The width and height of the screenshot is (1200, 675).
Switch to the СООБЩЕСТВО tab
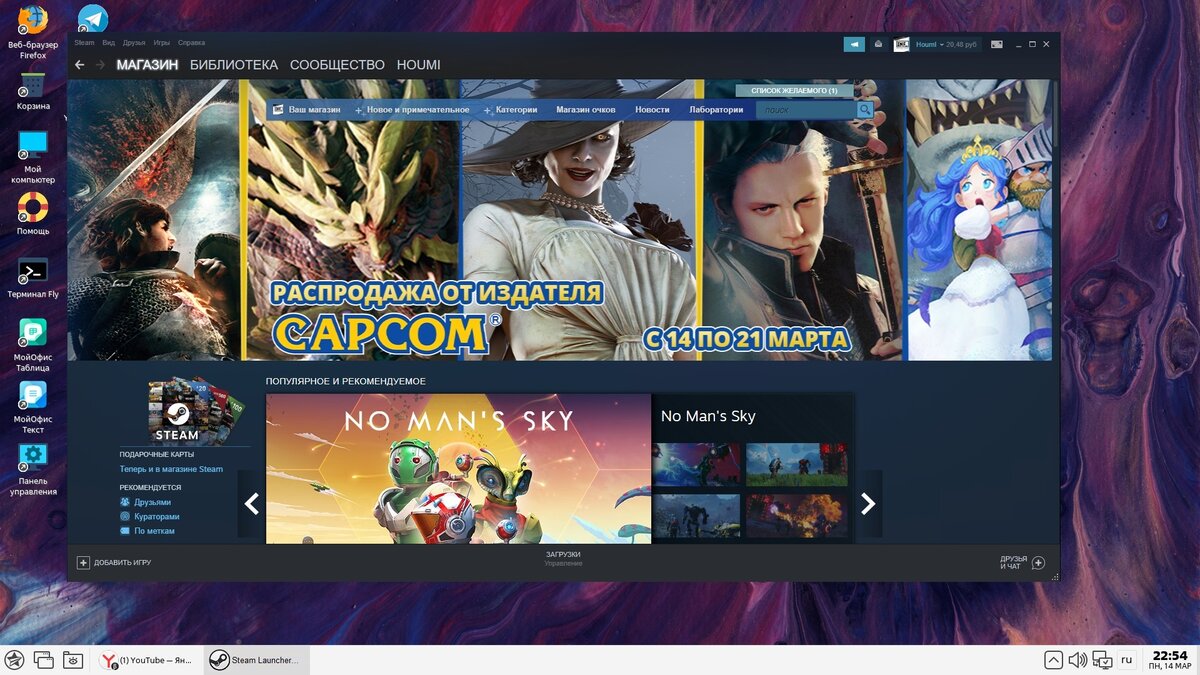click(337, 65)
